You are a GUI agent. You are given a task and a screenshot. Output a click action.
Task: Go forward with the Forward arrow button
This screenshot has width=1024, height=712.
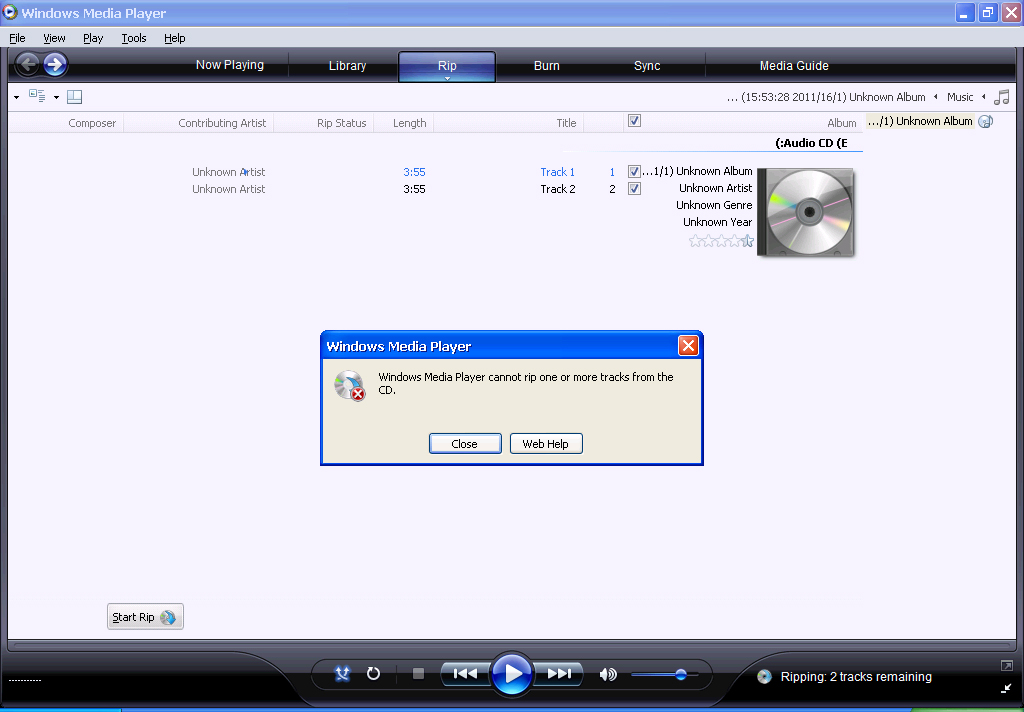[x=56, y=65]
